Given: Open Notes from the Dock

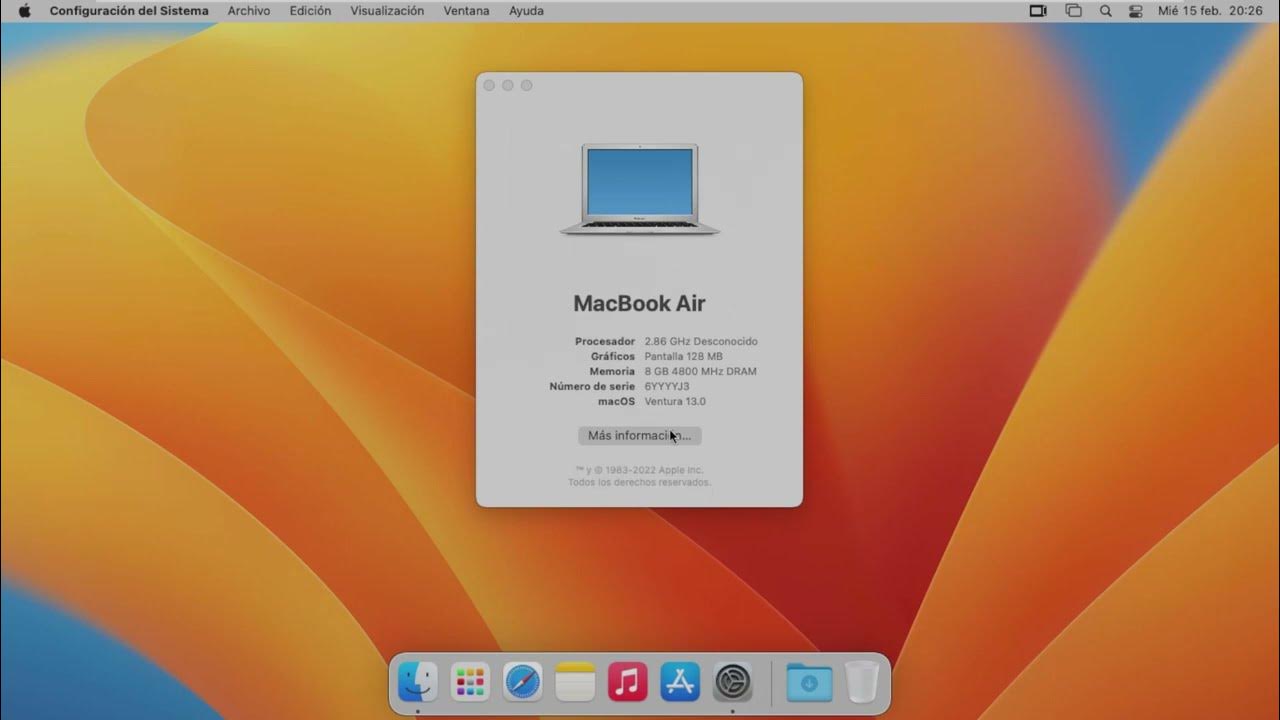Looking at the screenshot, I should pos(575,682).
